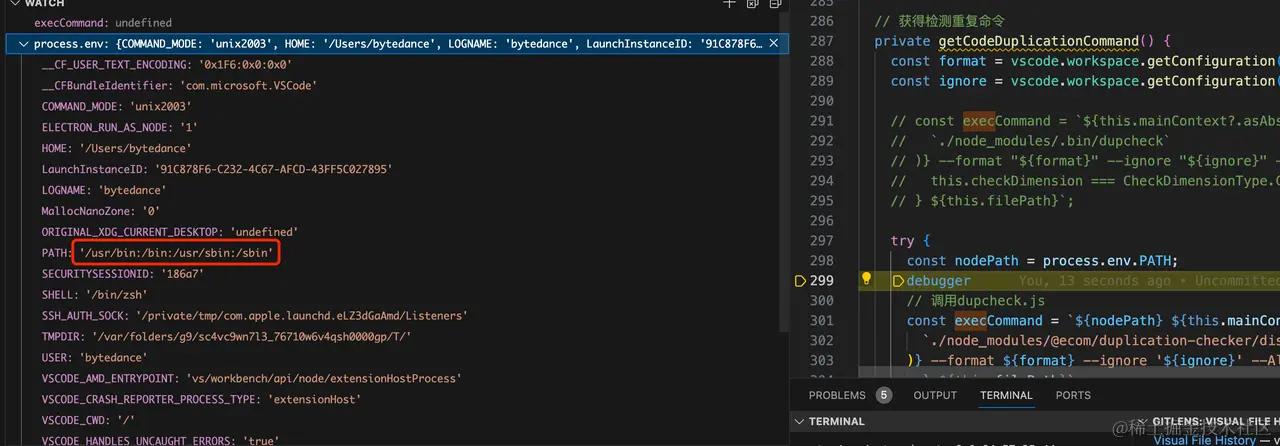Select the COMMAND_MODE 'unix2003' row

point(395,106)
